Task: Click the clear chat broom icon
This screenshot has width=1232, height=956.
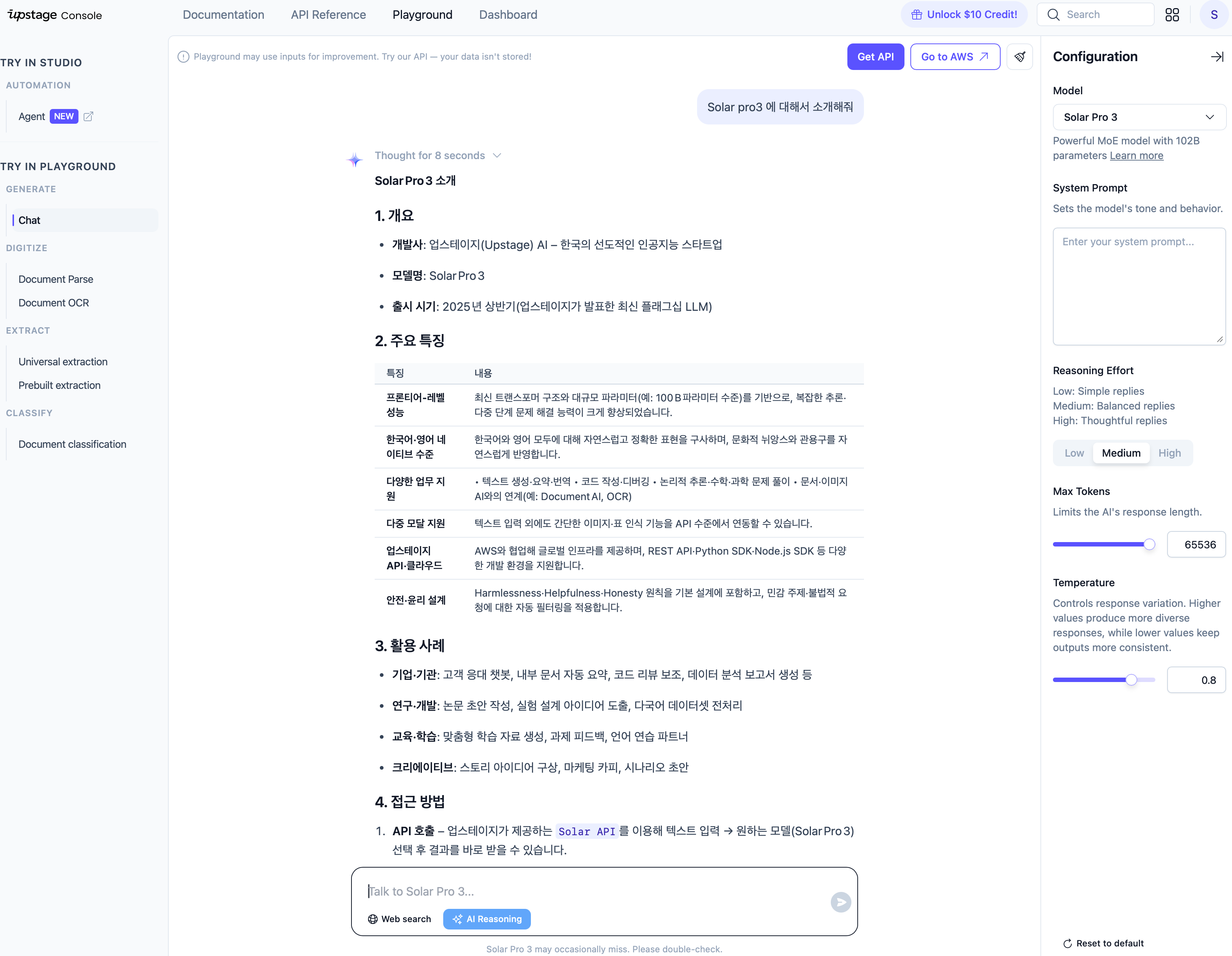Action: (1019, 56)
